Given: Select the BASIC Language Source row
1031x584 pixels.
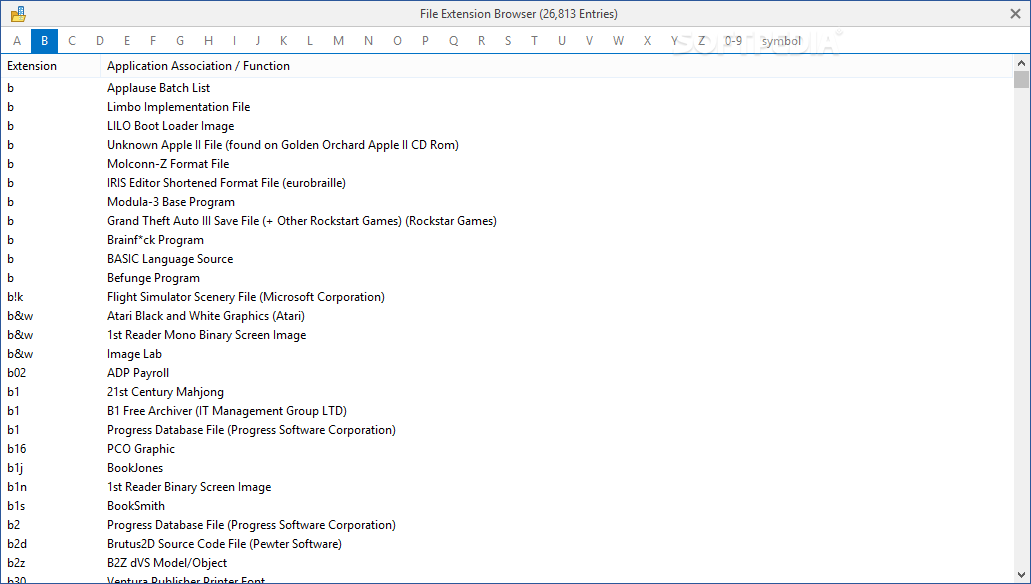Looking at the screenshot, I should tap(506, 259).
